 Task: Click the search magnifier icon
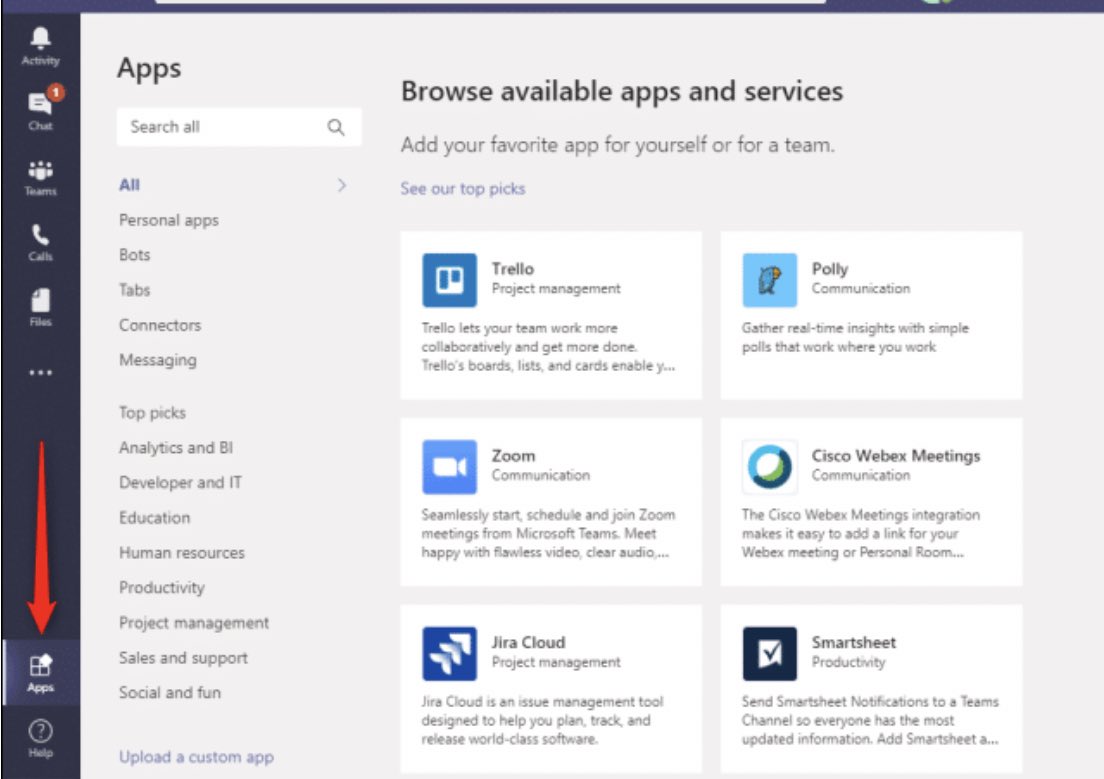[x=336, y=127]
